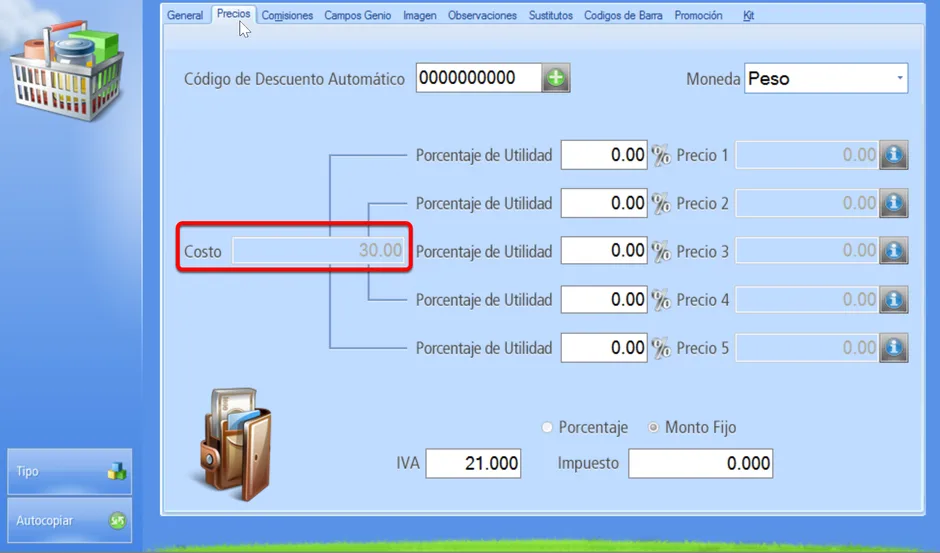The image size is (940, 553).
Task: Click the Precio 1 value field
Action: pyautogui.click(x=807, y=155)
